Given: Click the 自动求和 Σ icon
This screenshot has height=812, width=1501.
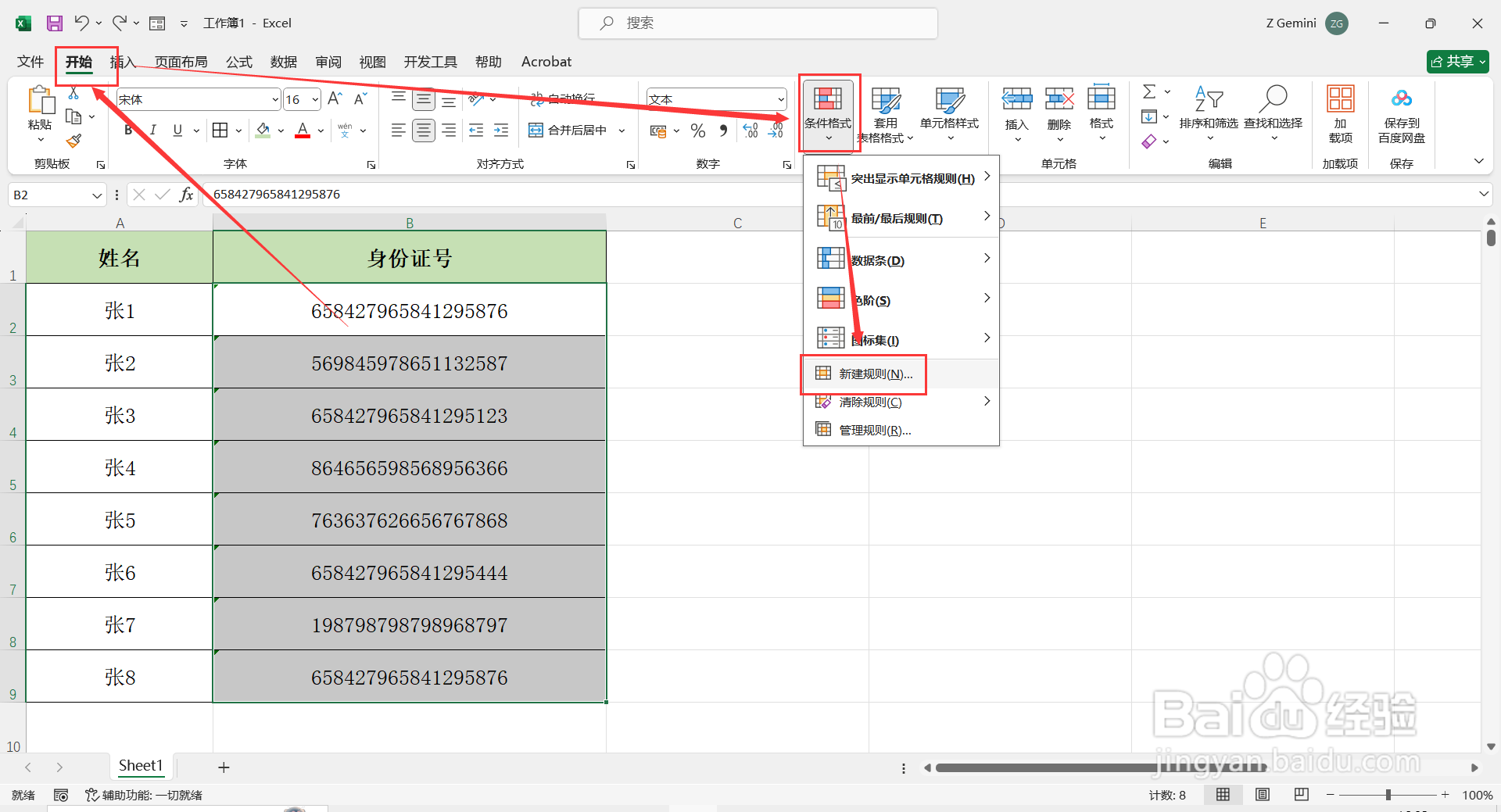Looking at the screenshot, I should coord(1149,91).
